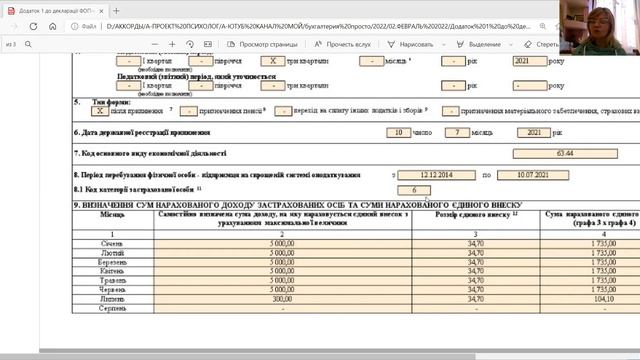Expand the Нарисовать options arrow

(444, 44)
